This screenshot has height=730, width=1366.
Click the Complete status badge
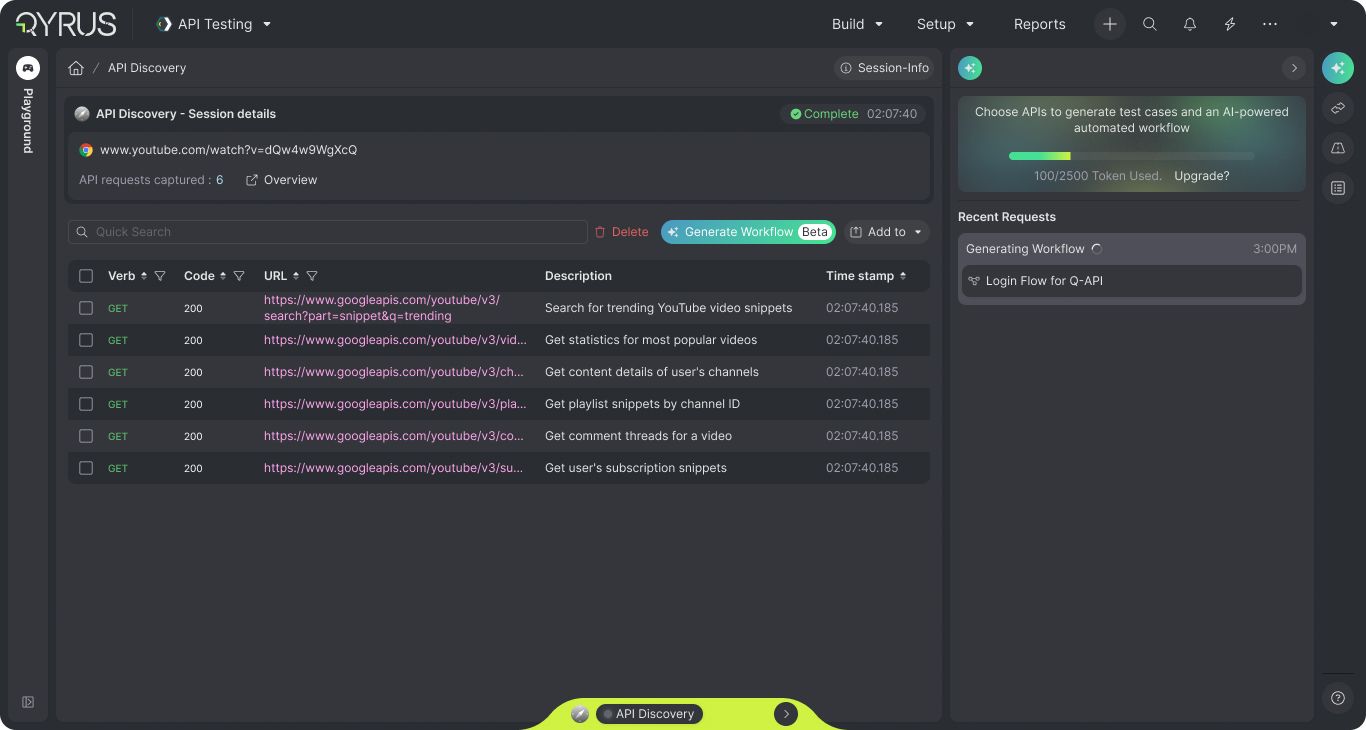pos(824,114)
